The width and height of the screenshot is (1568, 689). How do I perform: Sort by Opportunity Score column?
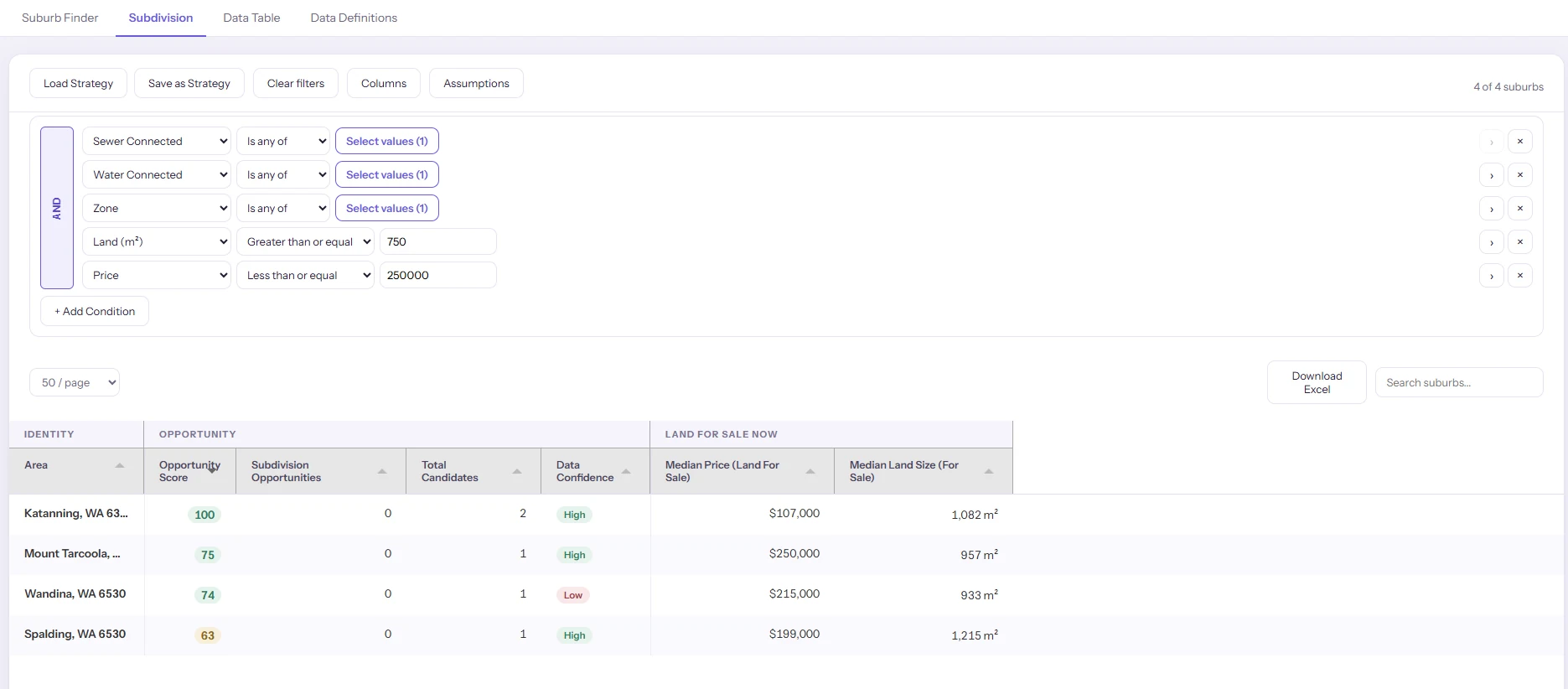point(212,469)
